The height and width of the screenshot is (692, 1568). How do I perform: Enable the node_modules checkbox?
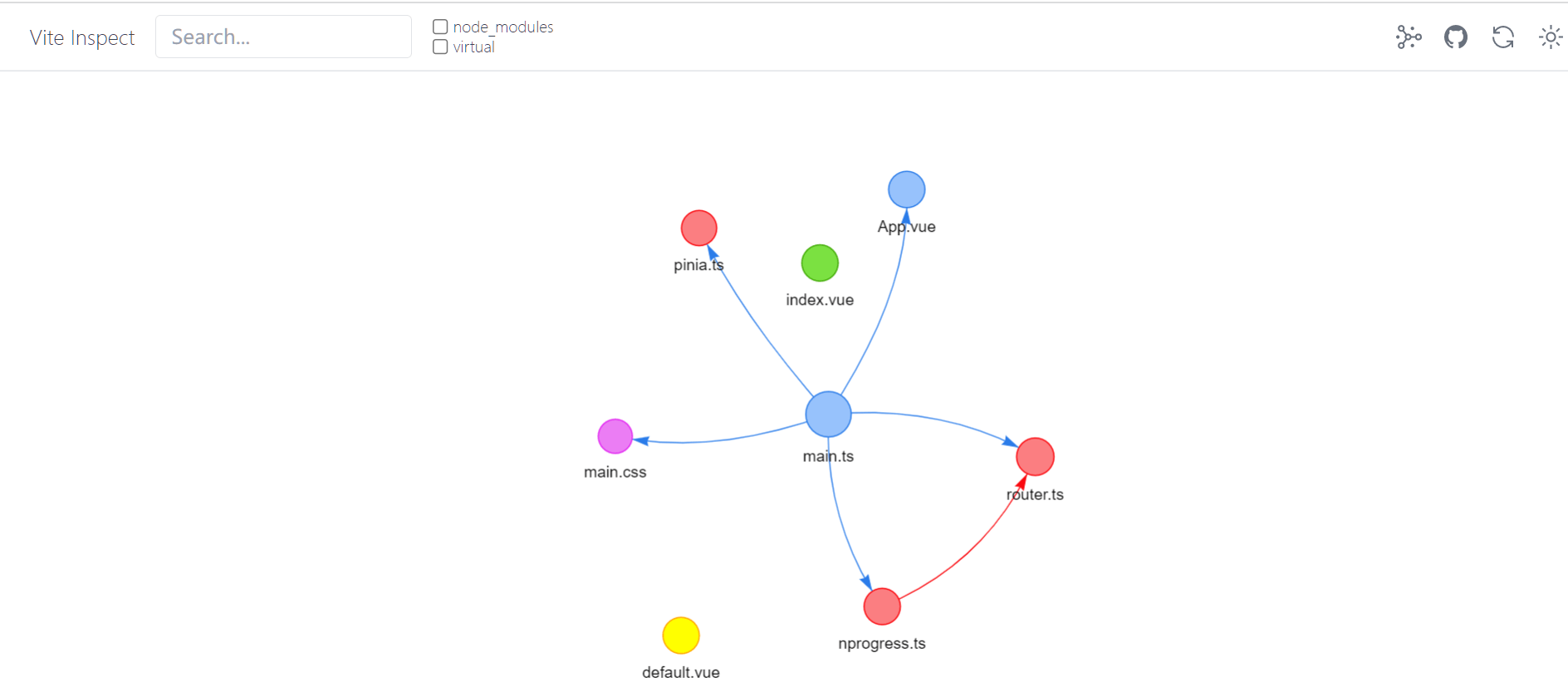coord(440,27)
